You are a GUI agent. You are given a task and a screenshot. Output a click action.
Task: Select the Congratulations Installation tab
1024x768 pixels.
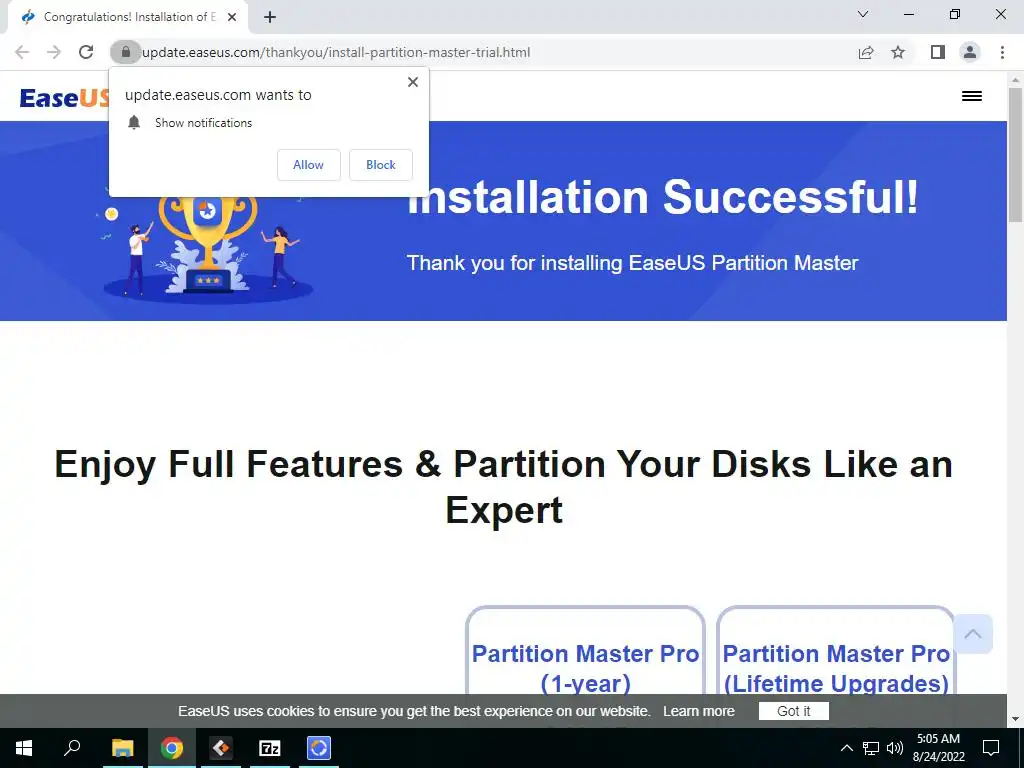click(129, 17)
